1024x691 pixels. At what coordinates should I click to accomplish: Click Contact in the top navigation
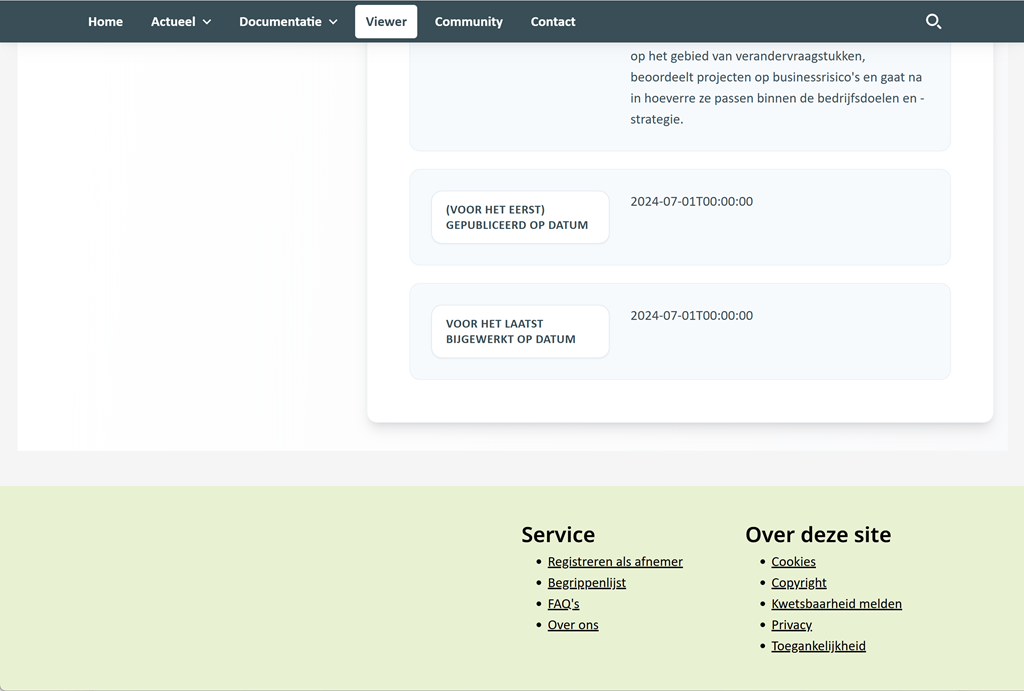[x=553, y=22]
